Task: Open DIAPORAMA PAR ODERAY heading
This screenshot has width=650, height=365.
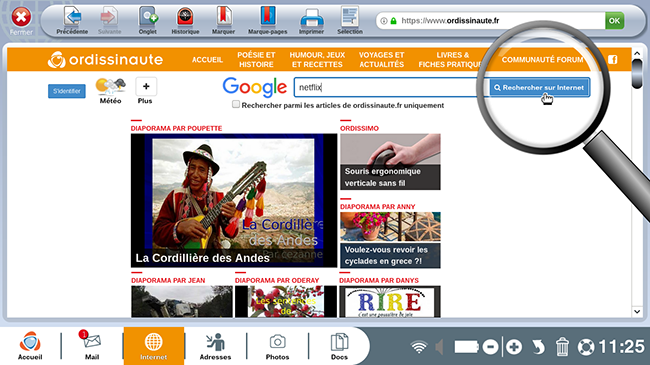Action: click(277, 280)
